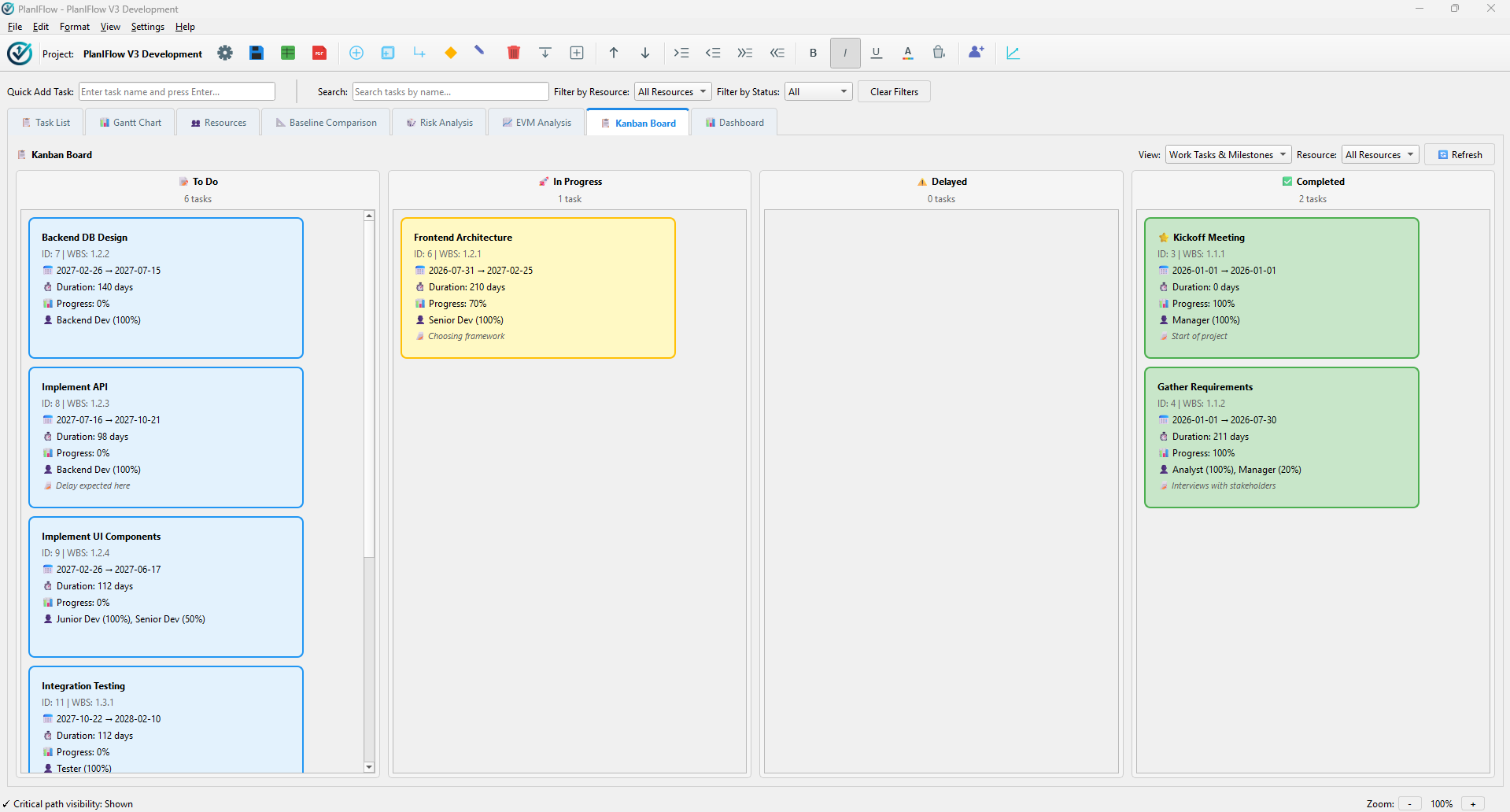Click the blue save project icon
1510x812 pixels.
tap(257, 53)
